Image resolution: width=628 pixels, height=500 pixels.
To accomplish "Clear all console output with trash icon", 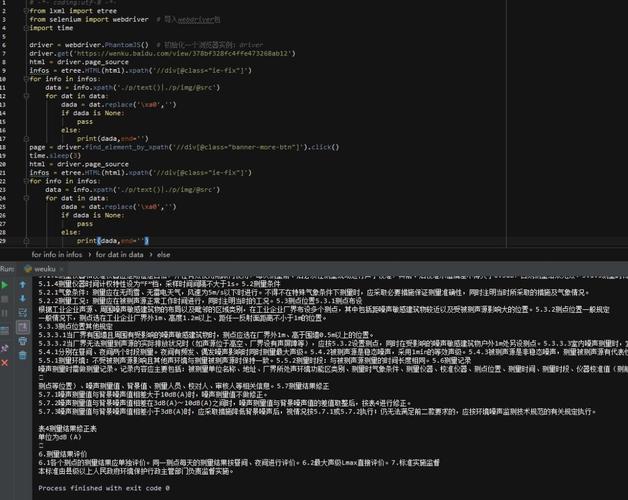I will pyautogui.click(x=22, y=355).
